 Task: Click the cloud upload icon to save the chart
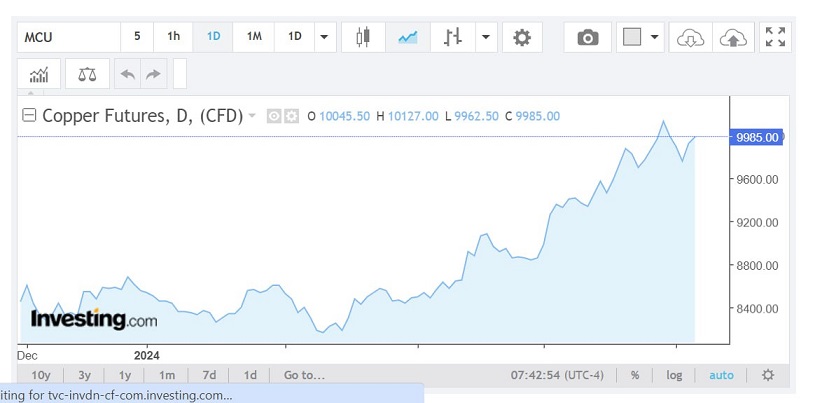733,37
